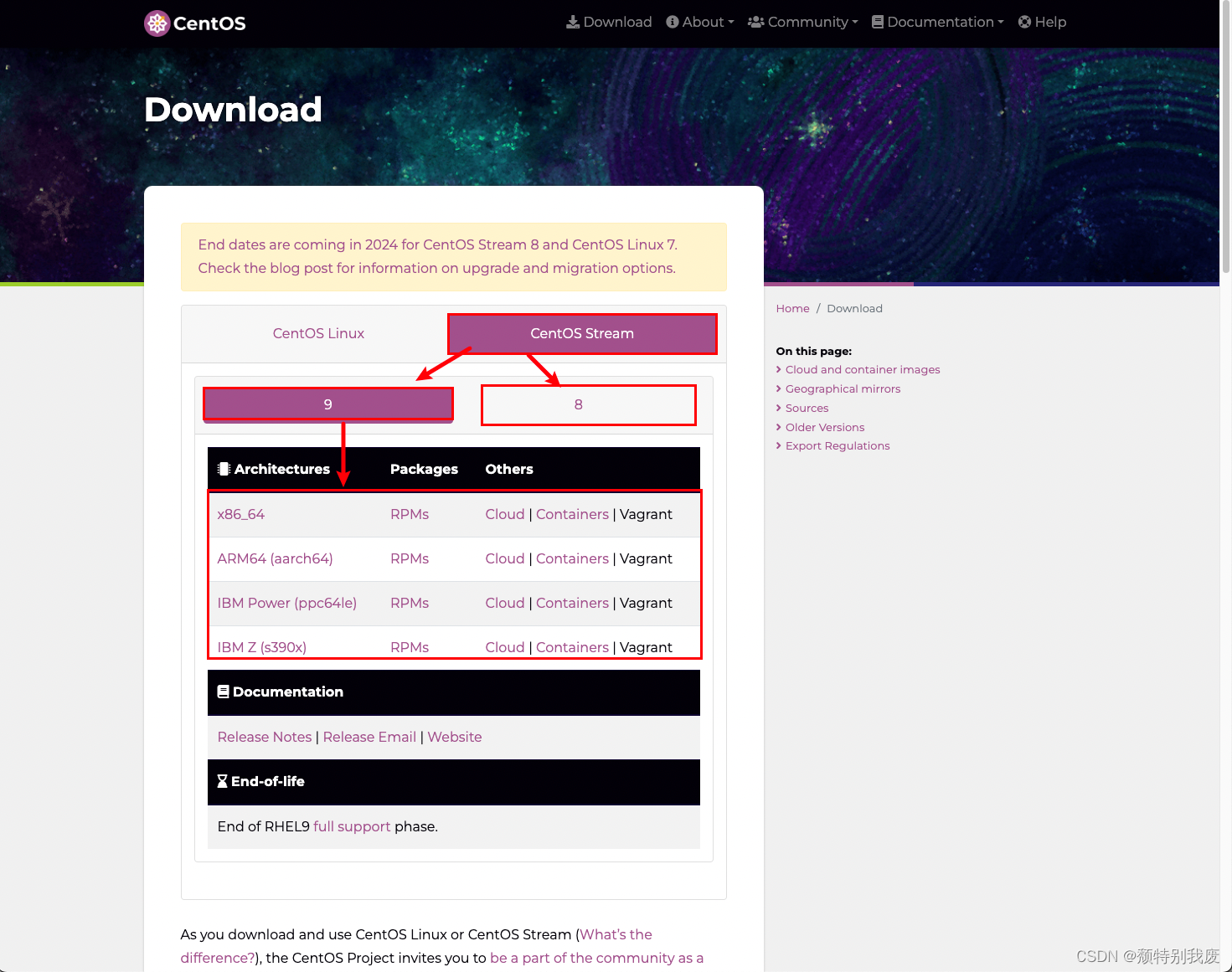Jump to Cloud and container images
This screenshot has width=1232, height=972.
click(x=863, y=369)
